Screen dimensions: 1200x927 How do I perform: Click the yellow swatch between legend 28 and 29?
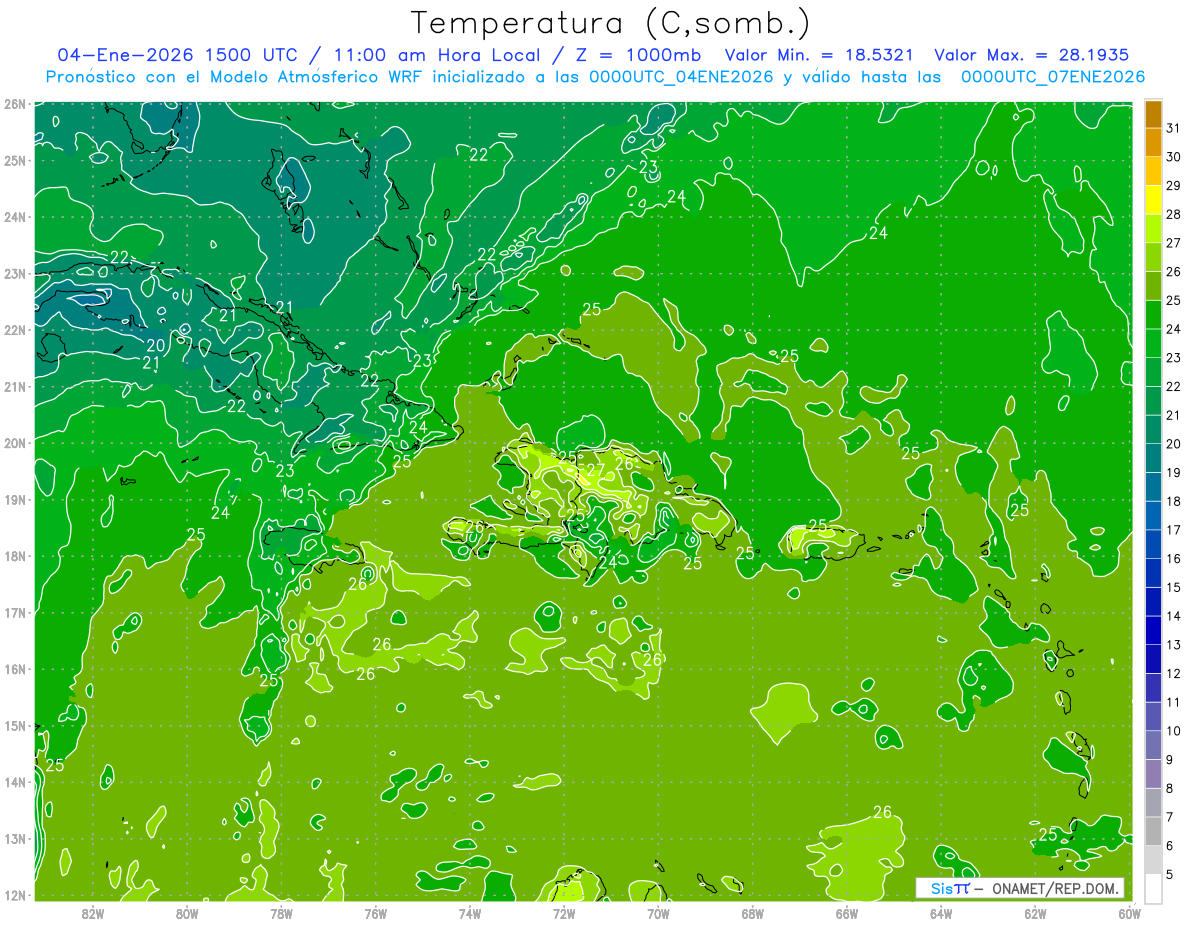click(1154, 200)
